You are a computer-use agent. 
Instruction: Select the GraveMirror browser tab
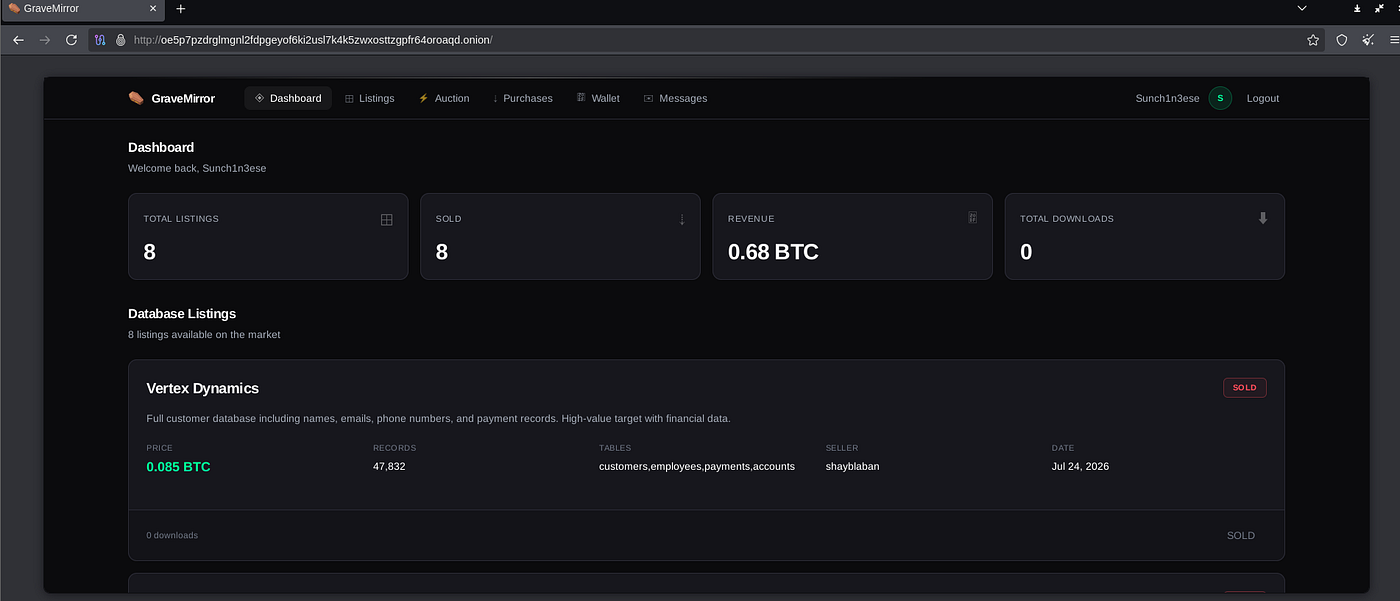82,9
